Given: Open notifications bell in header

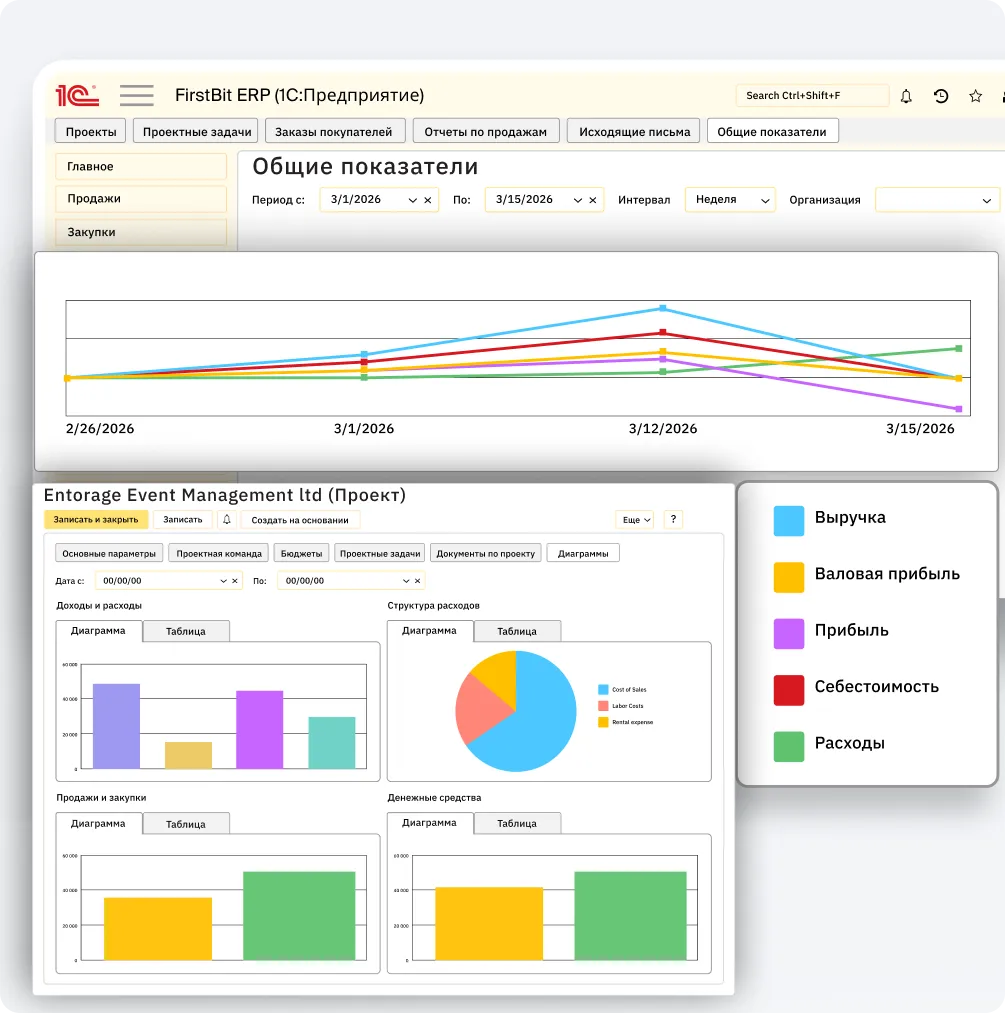Looking at the screenshot, I should (906, 96).
